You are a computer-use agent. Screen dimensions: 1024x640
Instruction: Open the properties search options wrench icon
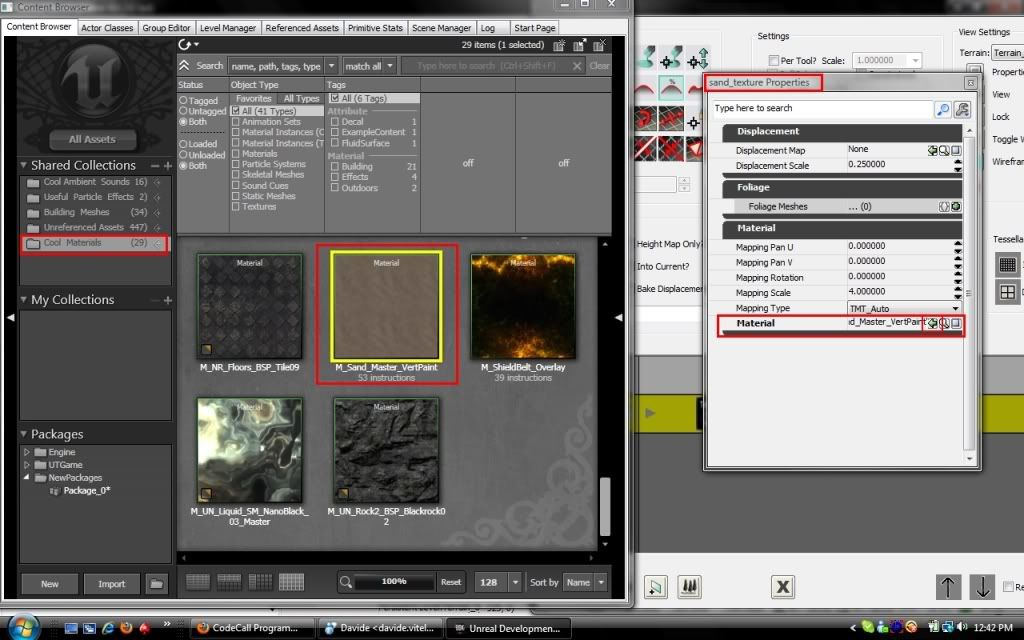(962, 109)
